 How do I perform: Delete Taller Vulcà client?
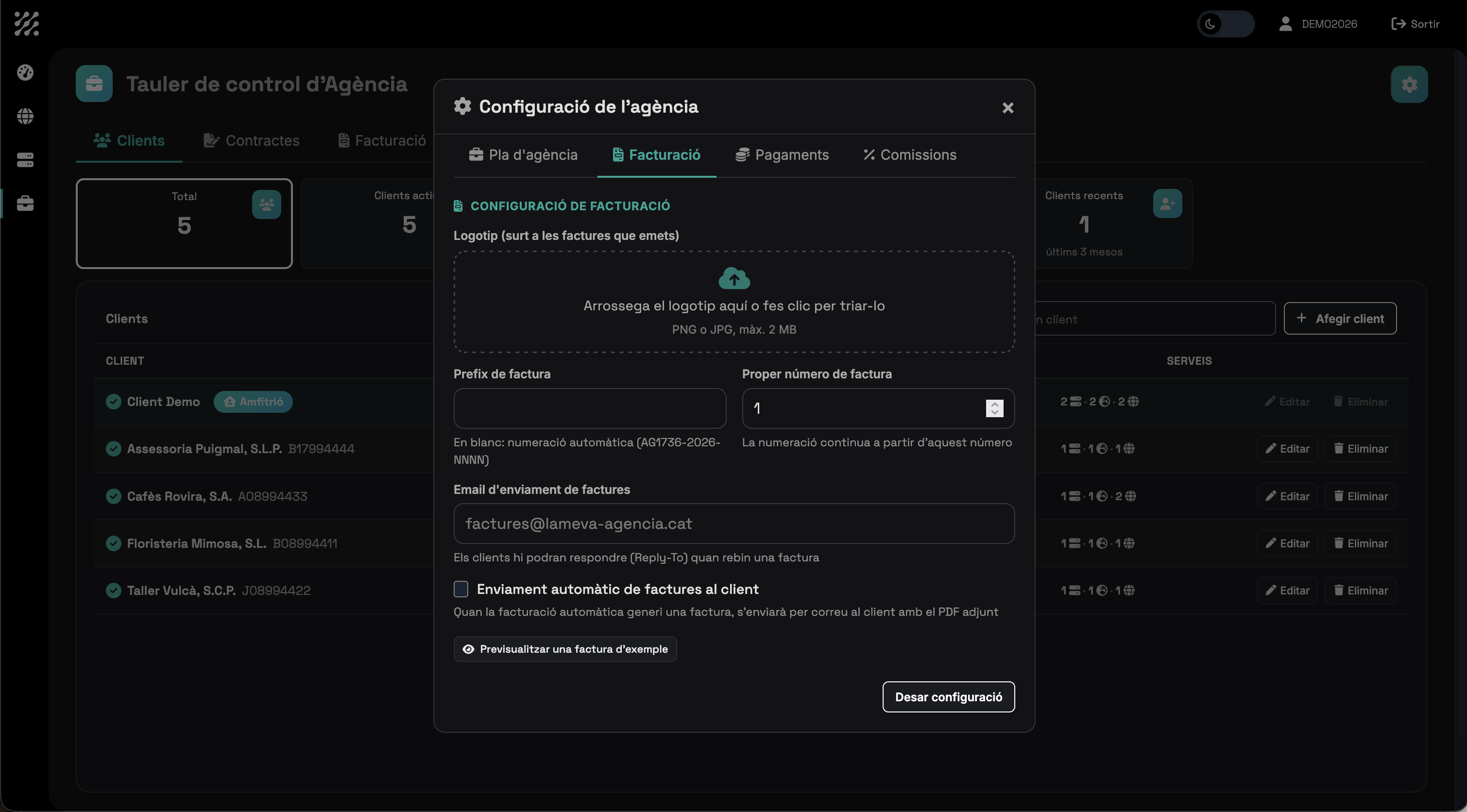(x=1361, y=591)
